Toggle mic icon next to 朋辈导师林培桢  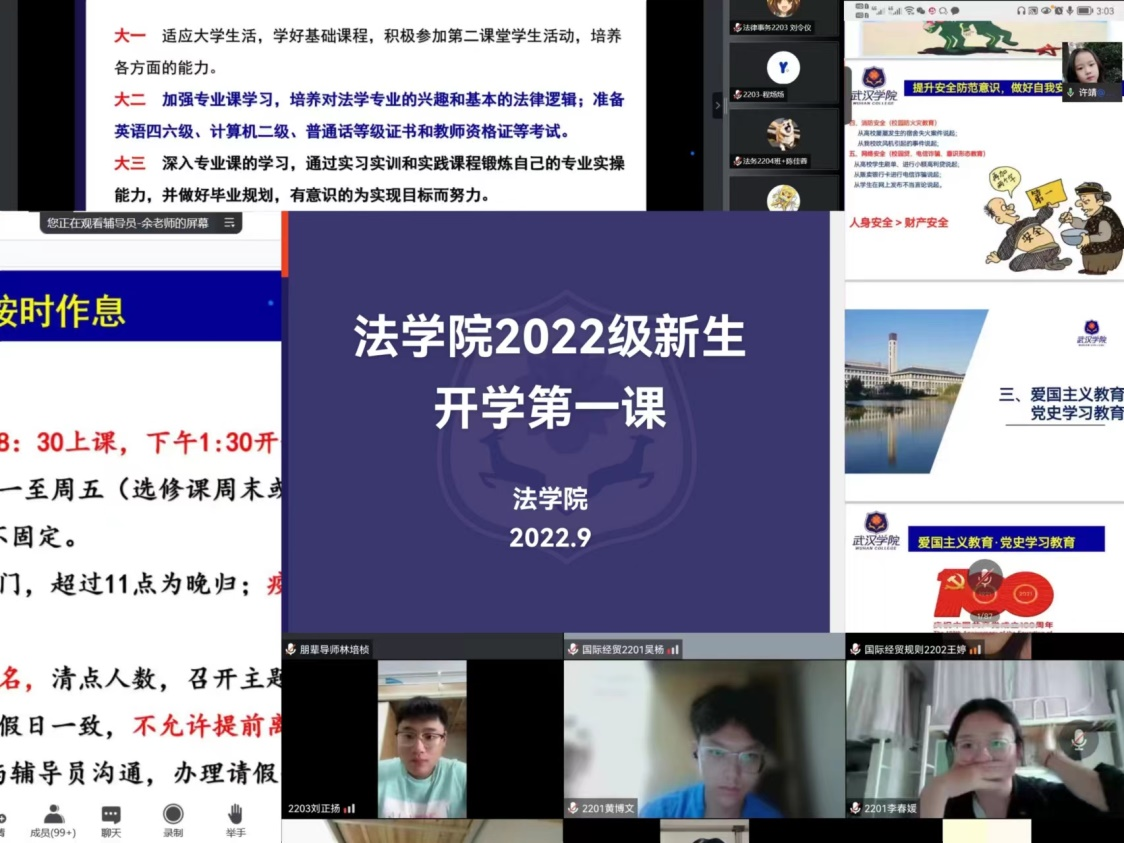(291, 649)
